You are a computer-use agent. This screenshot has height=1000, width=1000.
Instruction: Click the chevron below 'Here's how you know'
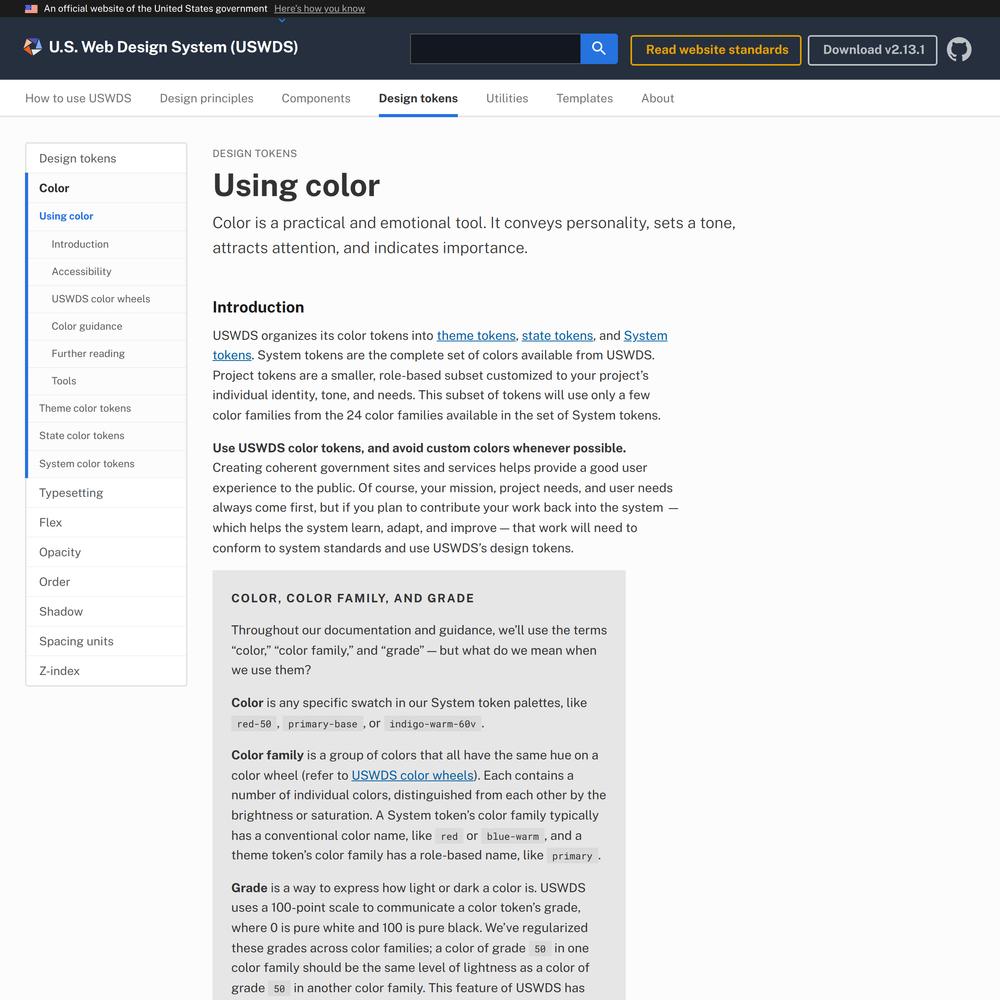coord(282,20)
